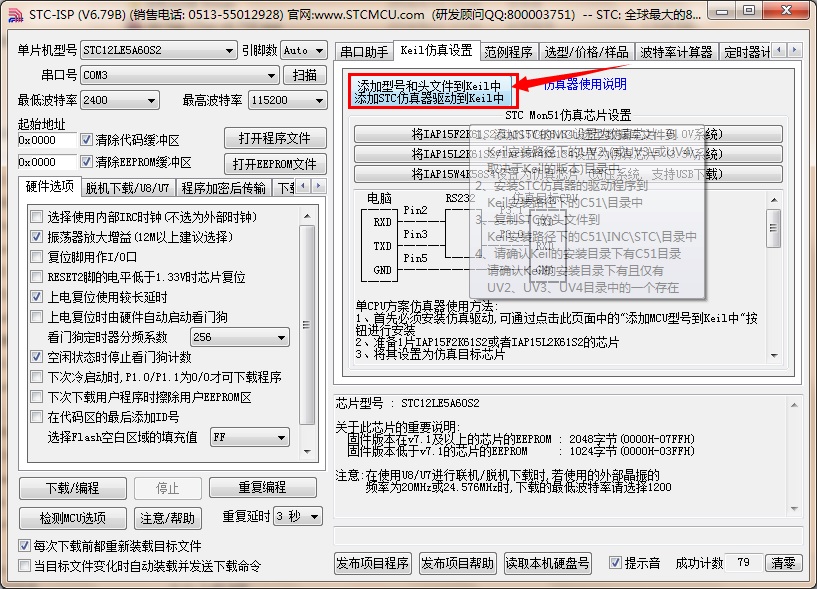Viewport: 817px width, 589px height.
Task: Click 将IAP15L2K61S2 set as simulator chip button
Action: [568, 154]
